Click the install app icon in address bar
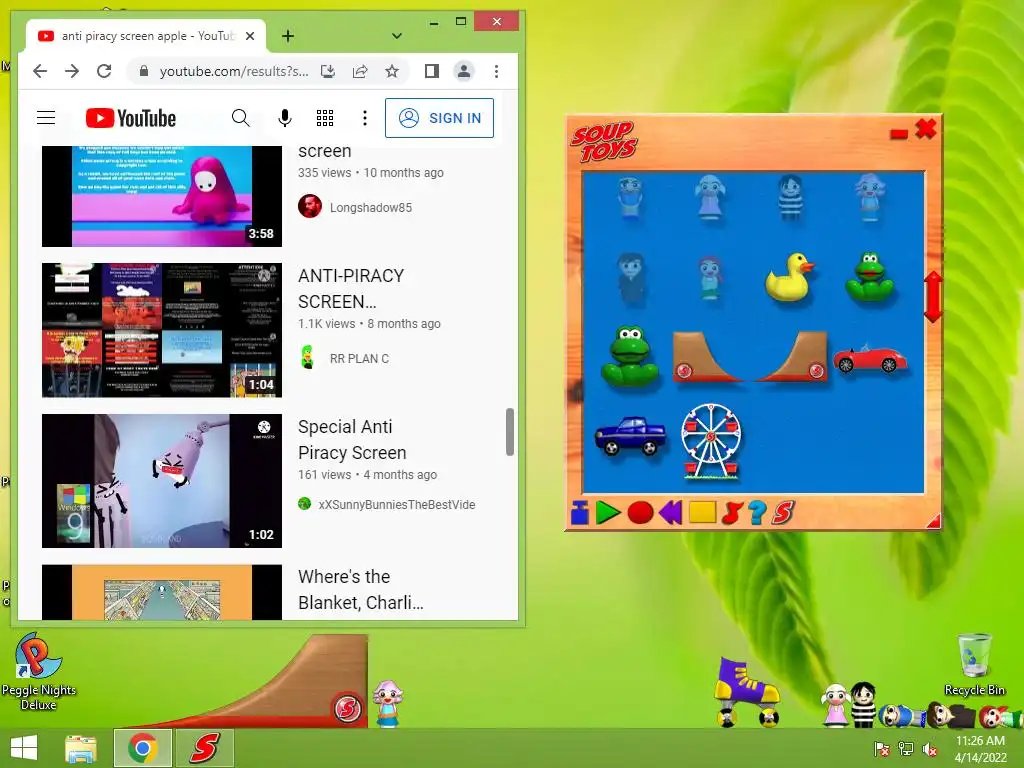The image size is (1024, 768). coord(328,71)
